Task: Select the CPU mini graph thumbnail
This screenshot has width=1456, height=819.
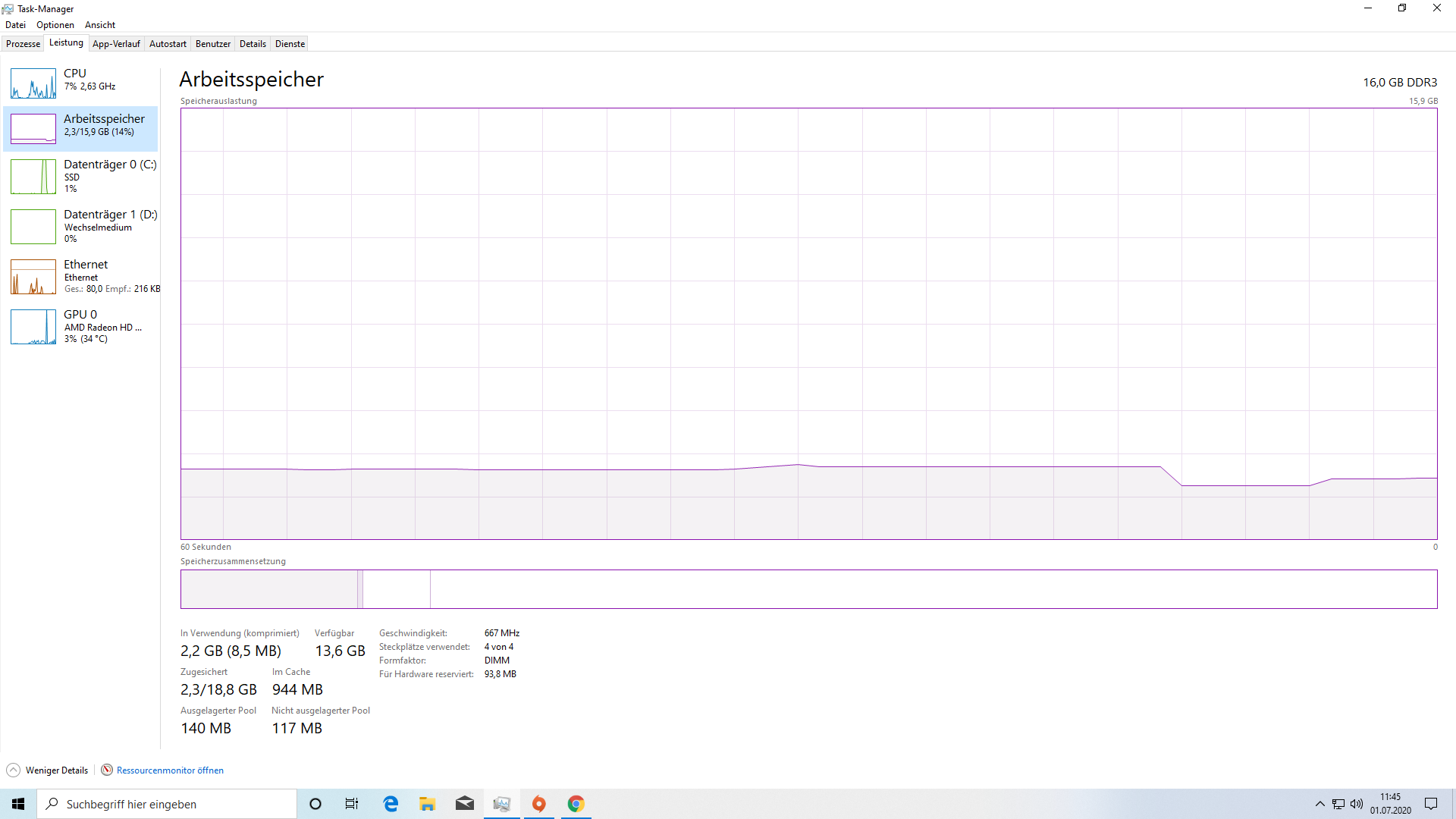Action: (33, 83)
